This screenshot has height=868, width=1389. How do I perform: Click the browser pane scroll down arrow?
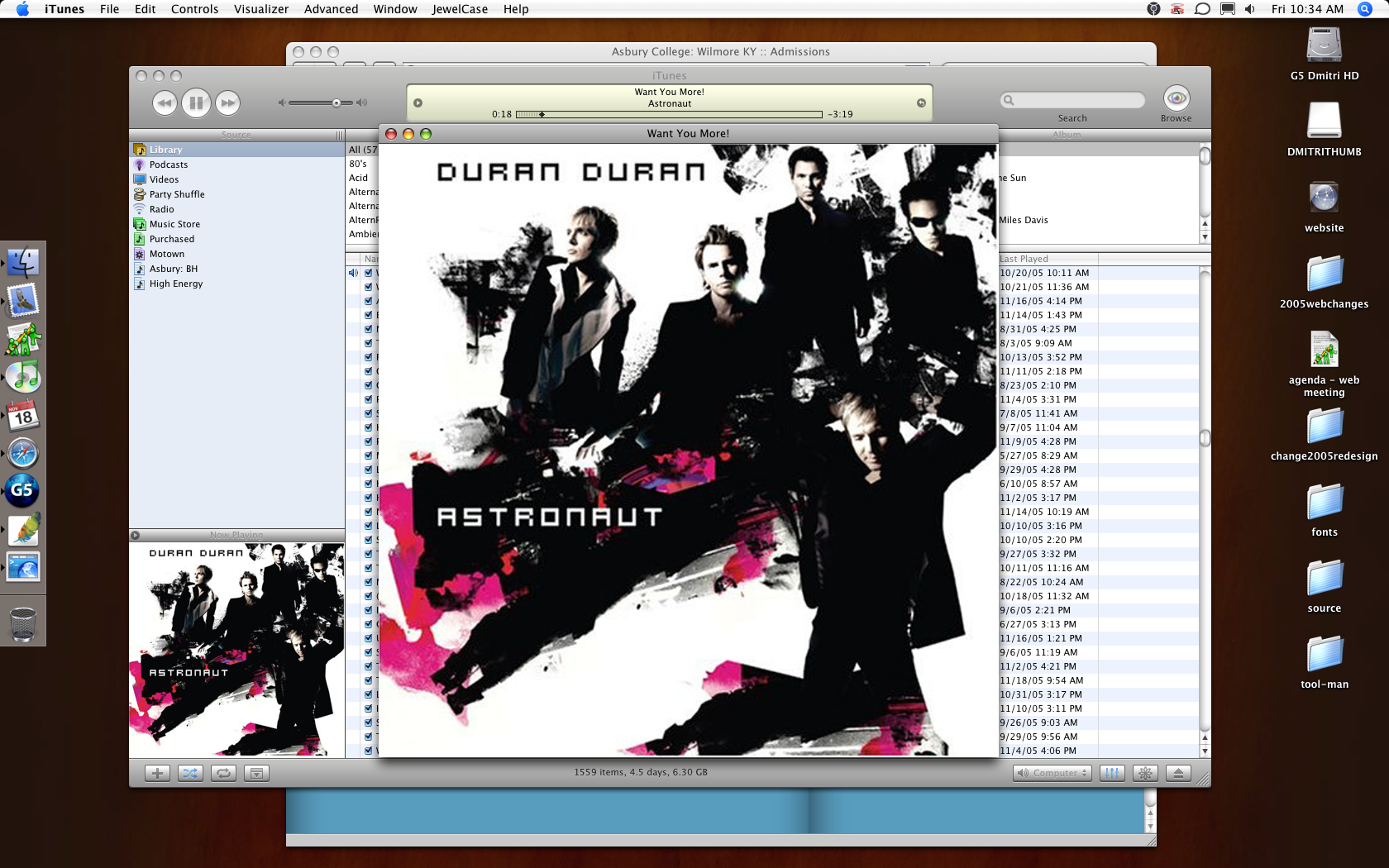click(x=1205, y=236)
